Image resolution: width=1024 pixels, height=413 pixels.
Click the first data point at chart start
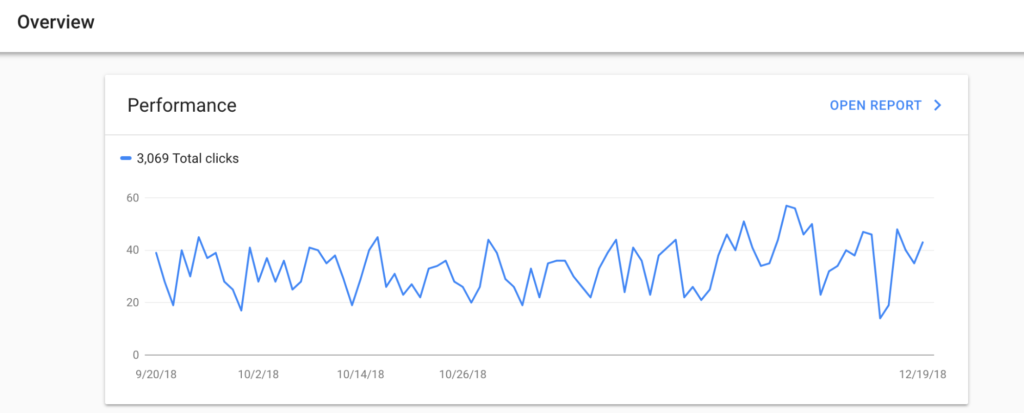tap(156, 252)
